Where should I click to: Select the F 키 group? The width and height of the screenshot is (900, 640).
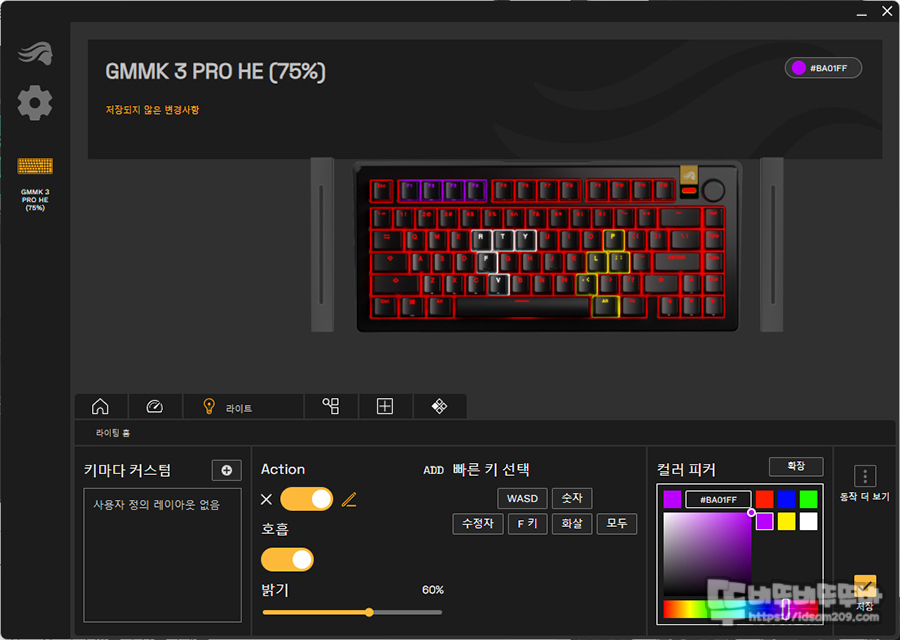coord(527,523)
